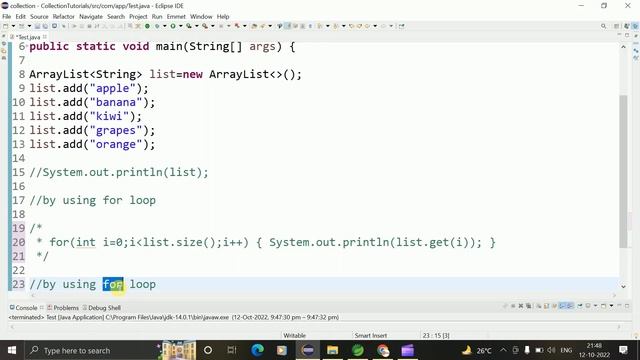Click Remove Launch X icon in console
The width and height of the screenshot is (640, 360).
click(x=521, y=306)
